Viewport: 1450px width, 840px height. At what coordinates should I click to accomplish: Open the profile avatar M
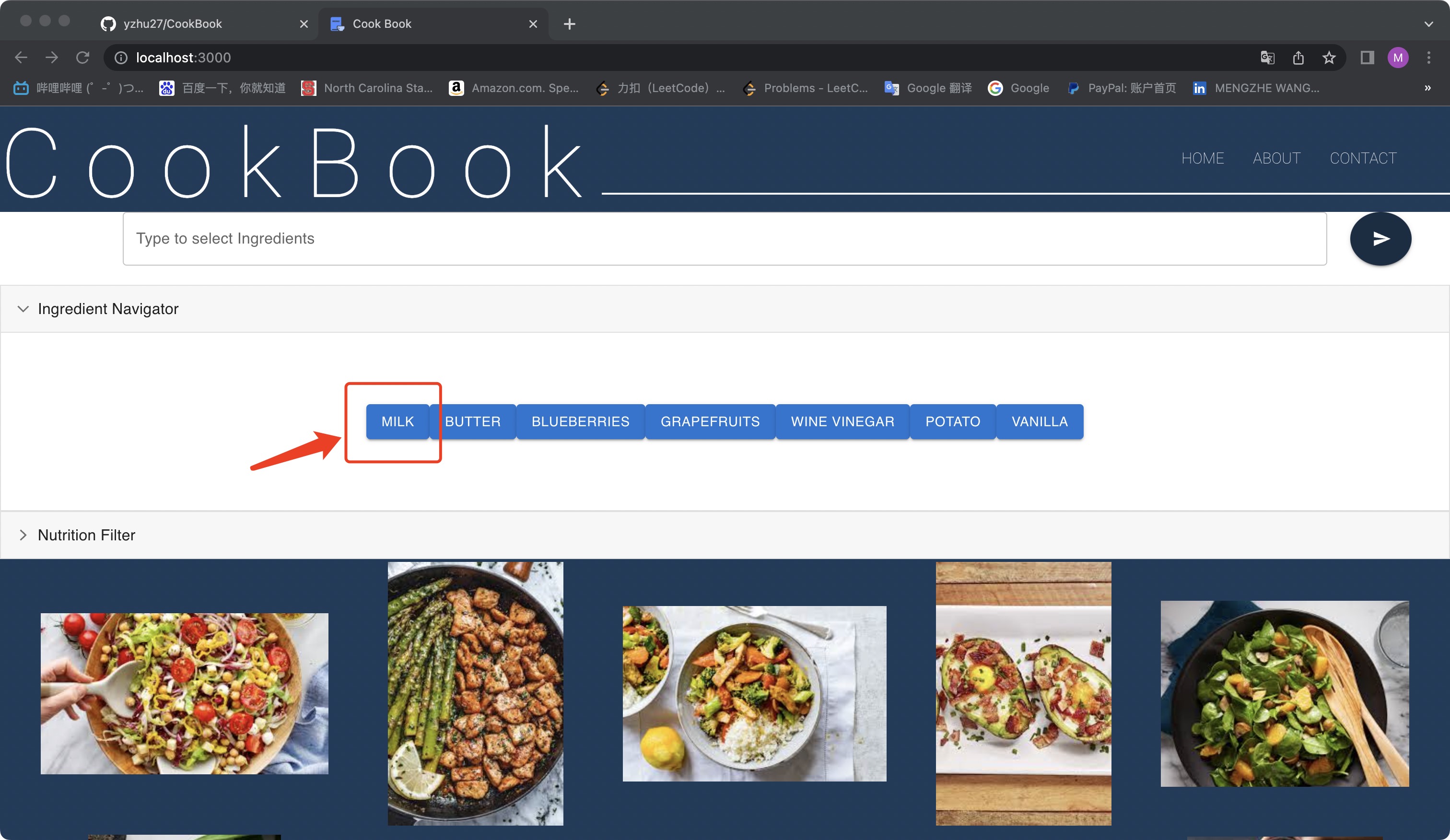(x=1398, y=58)
